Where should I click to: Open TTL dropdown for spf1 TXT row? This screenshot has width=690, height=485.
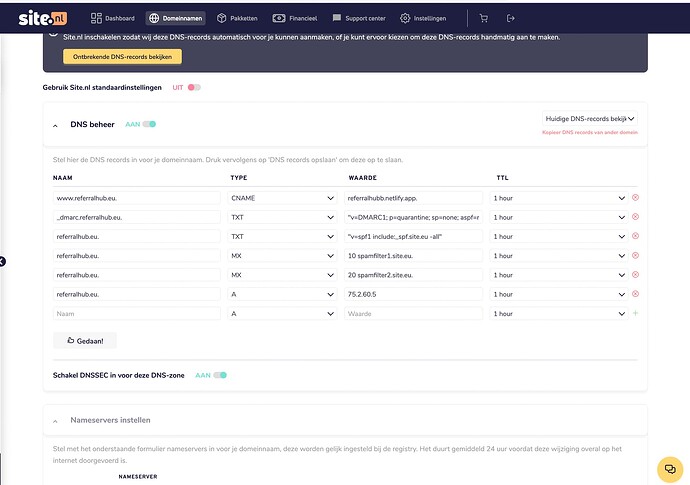pos(559,237)
